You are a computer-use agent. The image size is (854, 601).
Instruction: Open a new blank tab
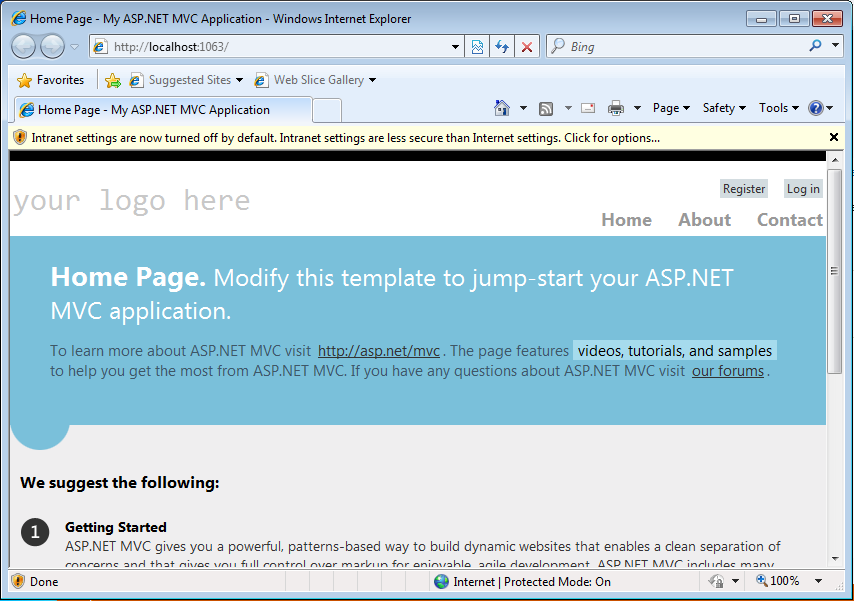pos(327,111)
